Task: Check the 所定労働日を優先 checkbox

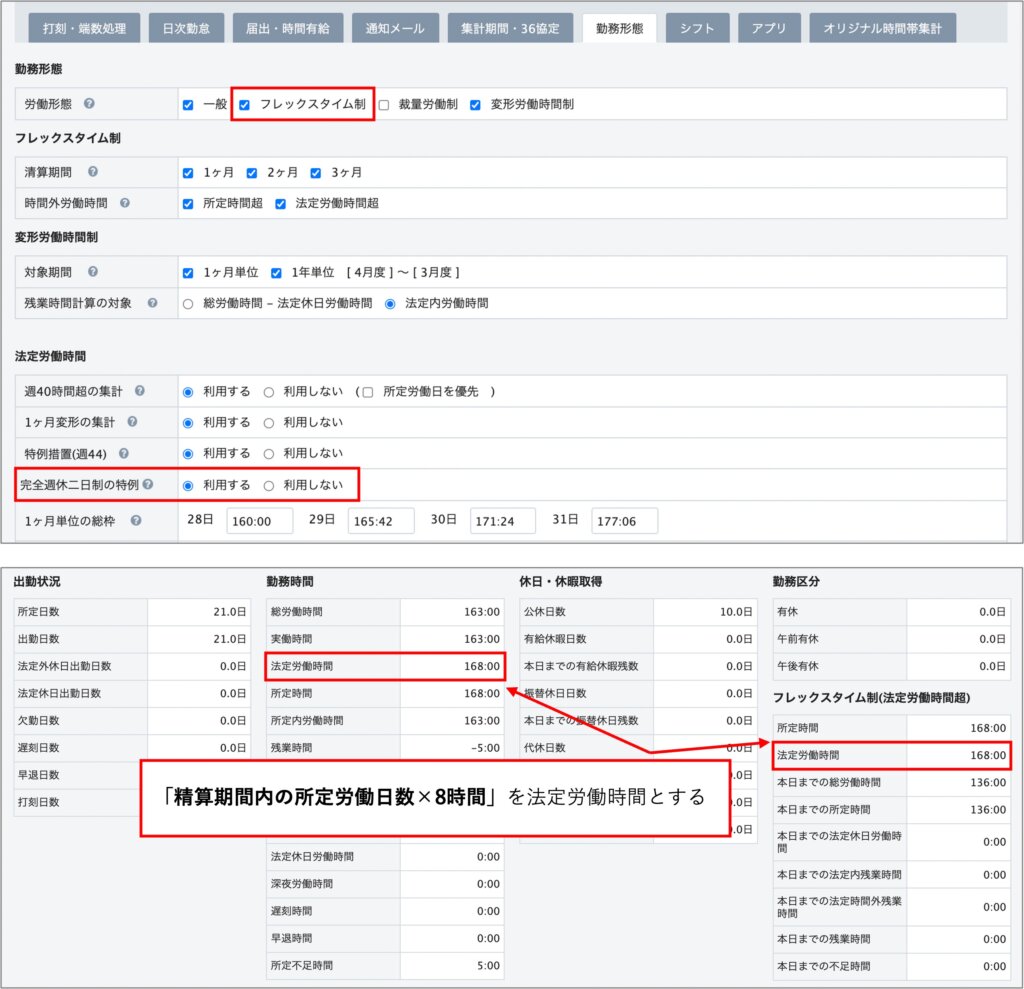Action: point(368,392)
